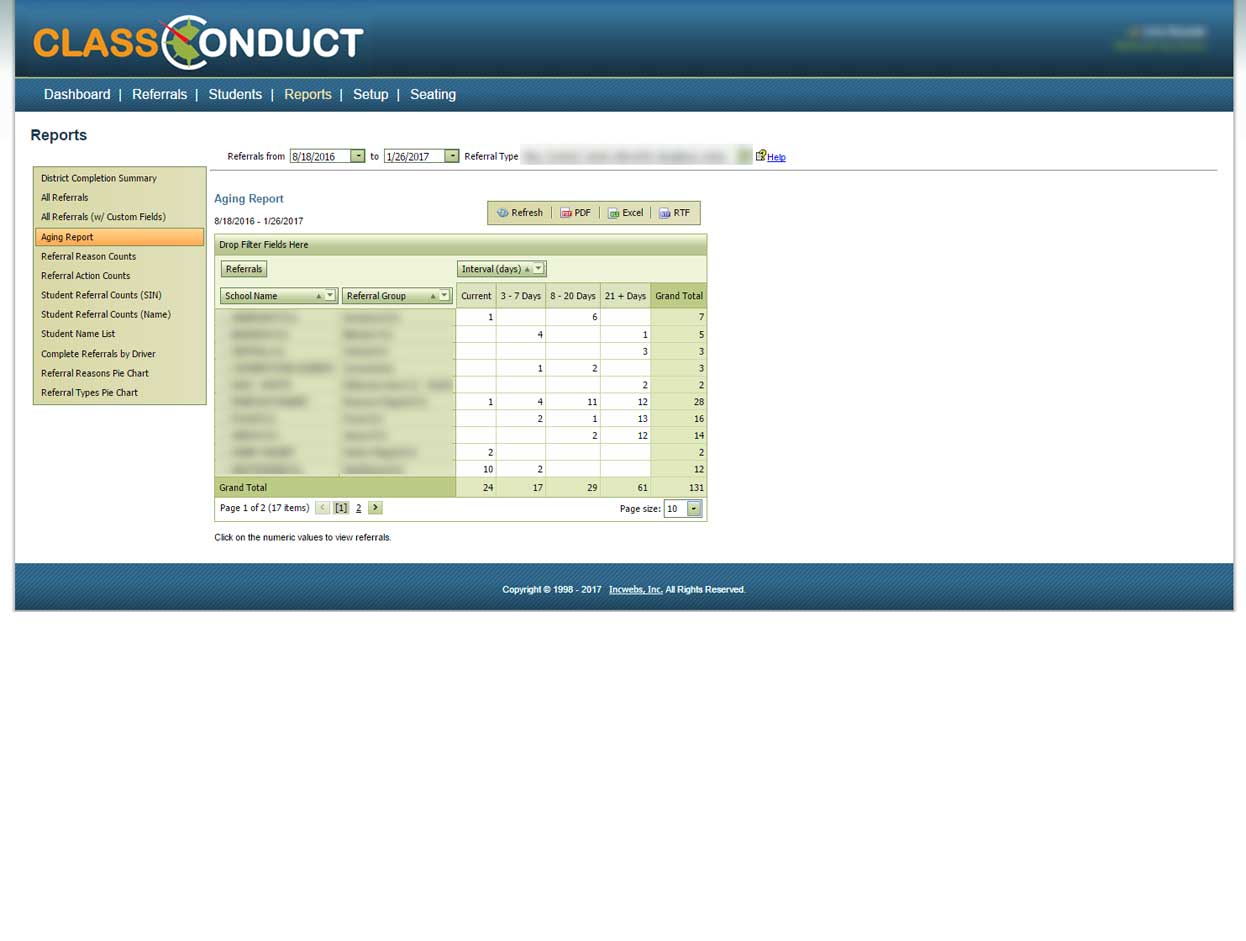
Task: Click into the Referrals from date field
Action: [320, 156]
